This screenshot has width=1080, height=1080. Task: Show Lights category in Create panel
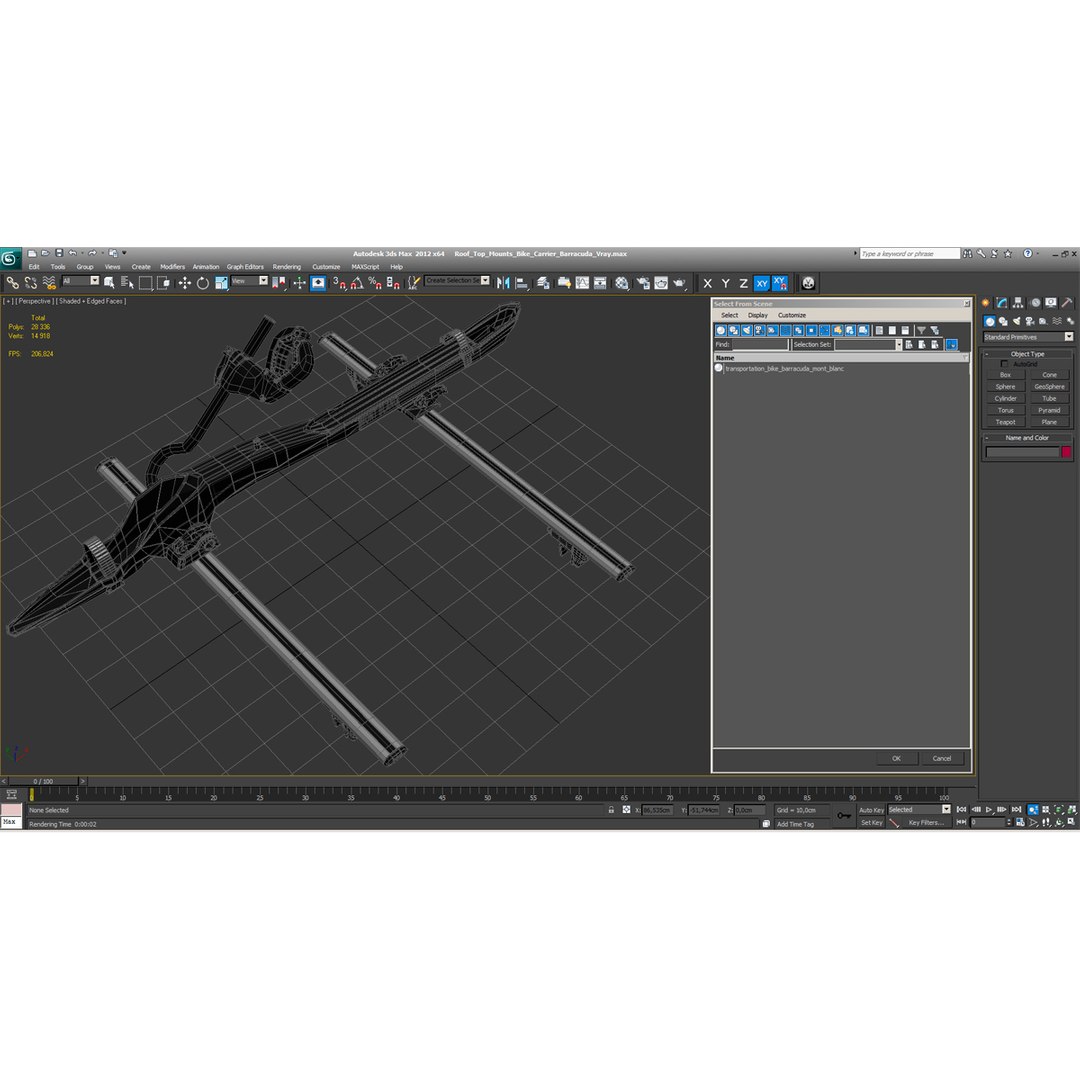(x=1017, y=322)
